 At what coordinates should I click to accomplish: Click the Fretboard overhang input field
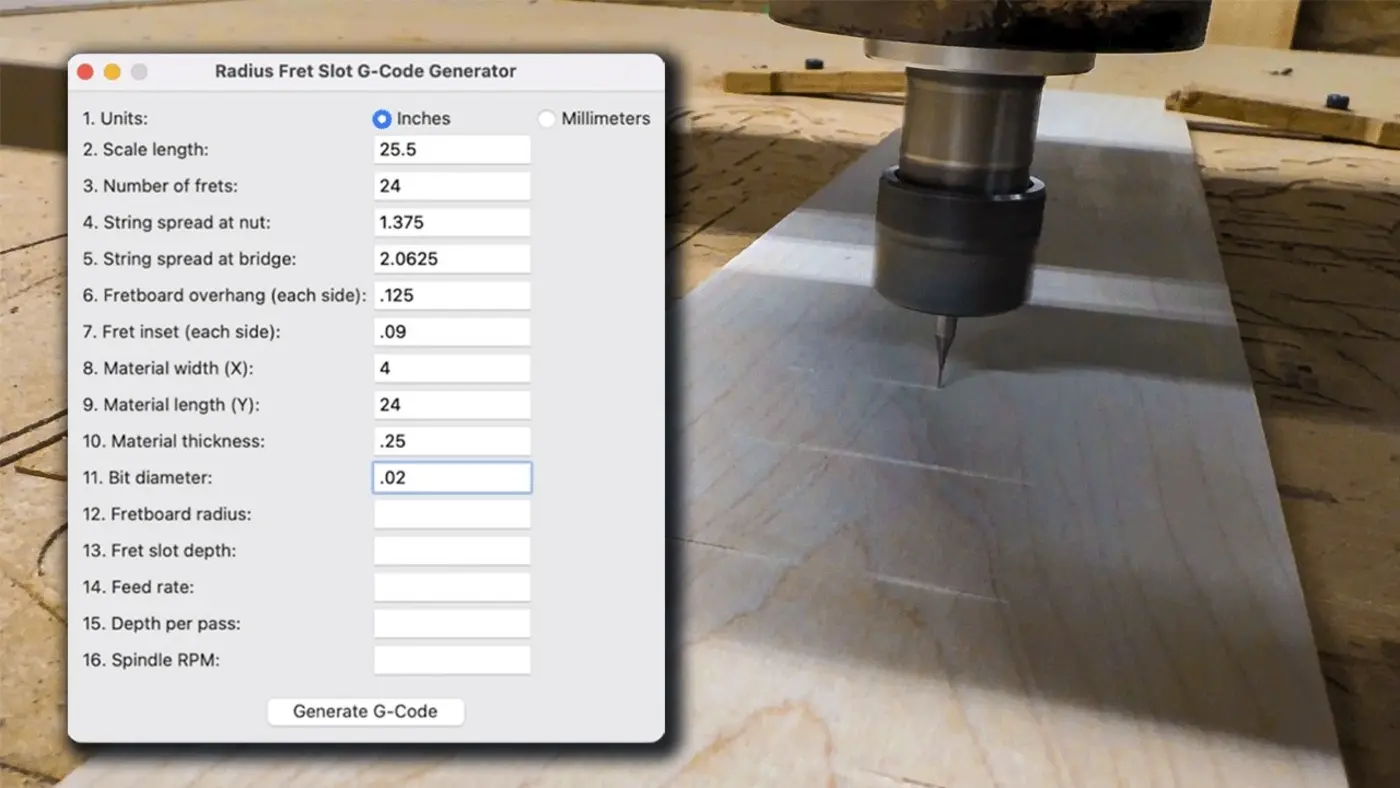click(x=451, y=295)
